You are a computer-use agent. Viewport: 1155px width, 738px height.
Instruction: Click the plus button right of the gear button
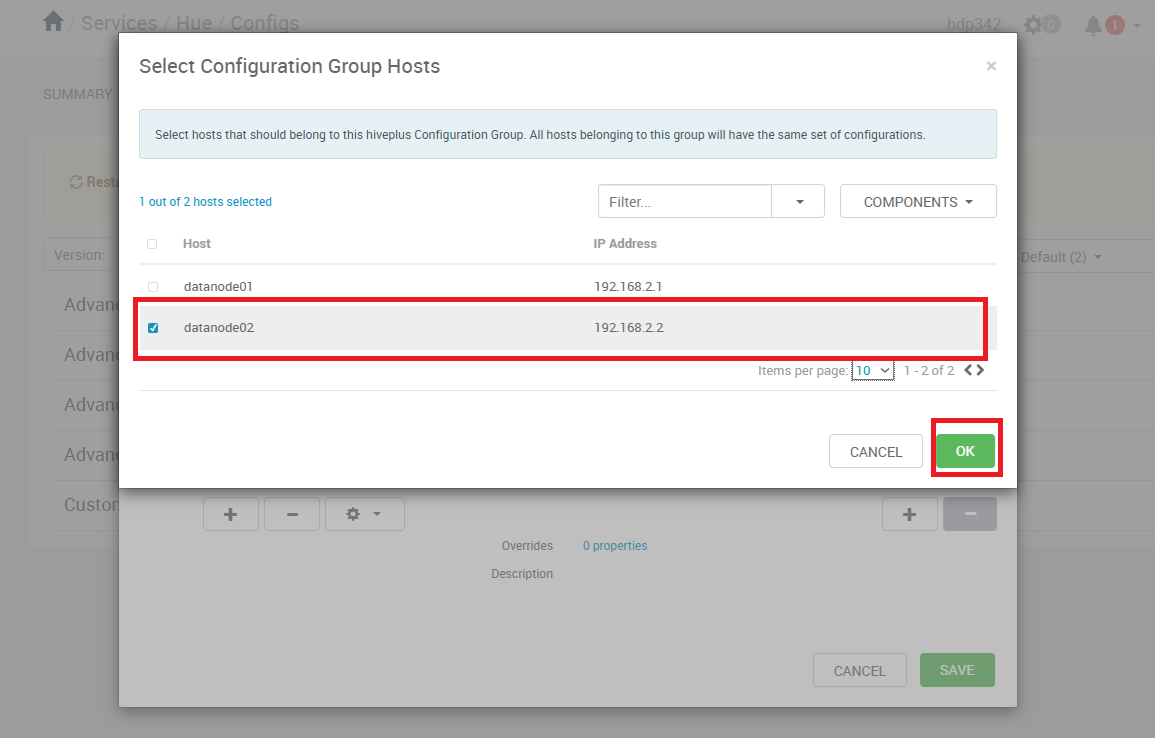910,514
